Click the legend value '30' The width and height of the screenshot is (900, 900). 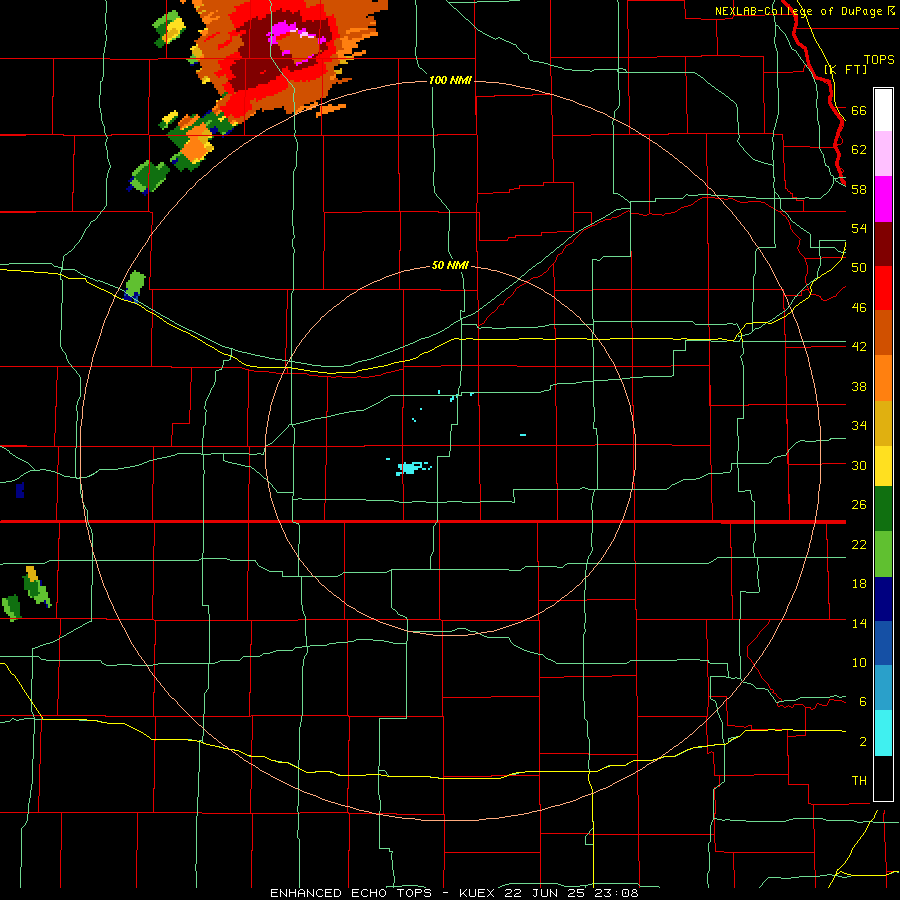pos(859,465)
